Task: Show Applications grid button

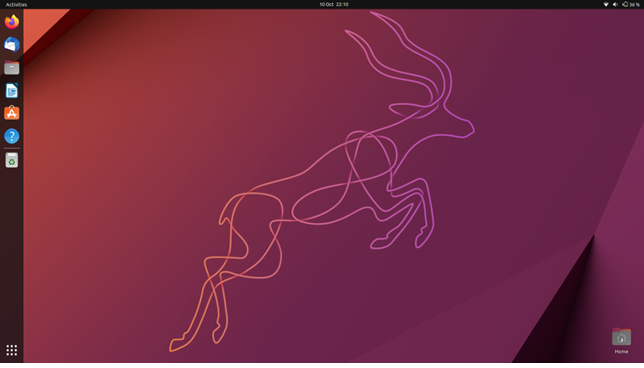Action: (x=12, y=350)
